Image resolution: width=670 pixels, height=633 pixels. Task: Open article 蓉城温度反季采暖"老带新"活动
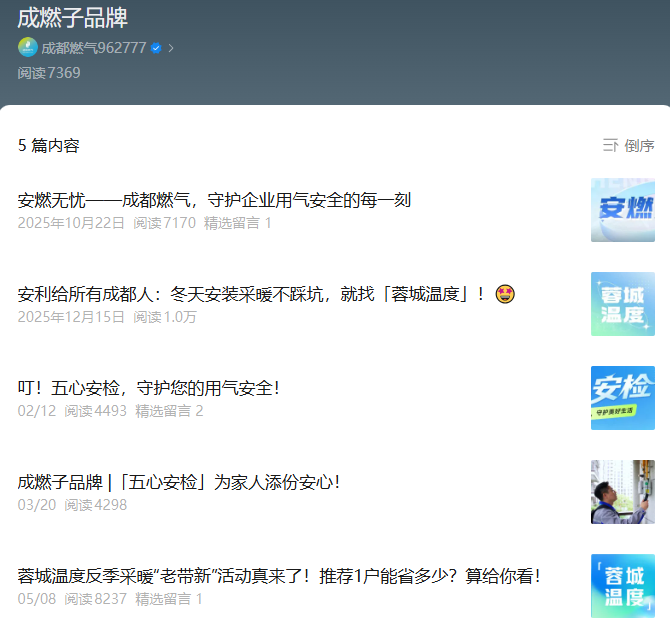[279, 576]
